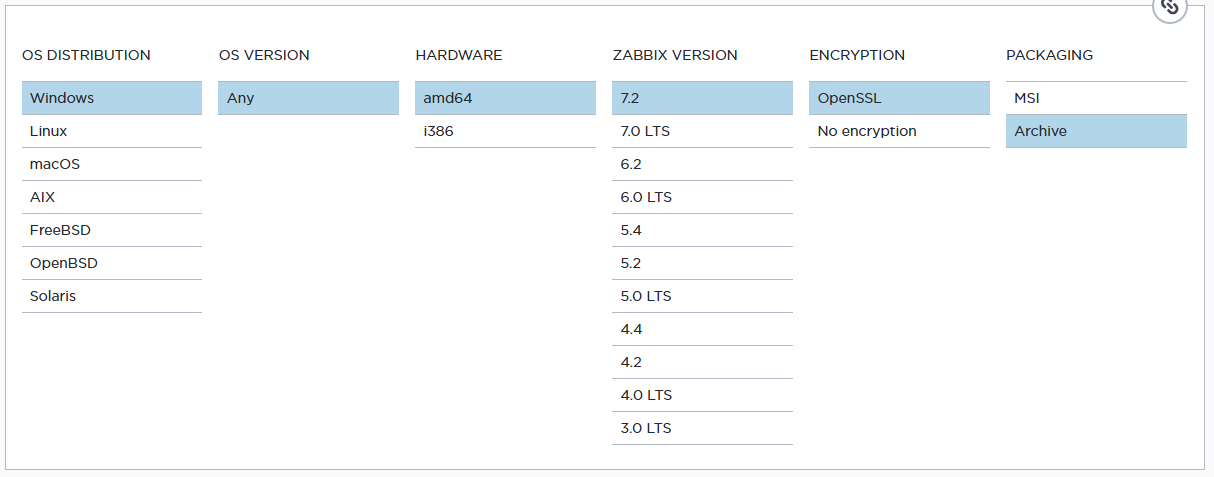Pick OpenBSD distribution

(x=111, y=263)
